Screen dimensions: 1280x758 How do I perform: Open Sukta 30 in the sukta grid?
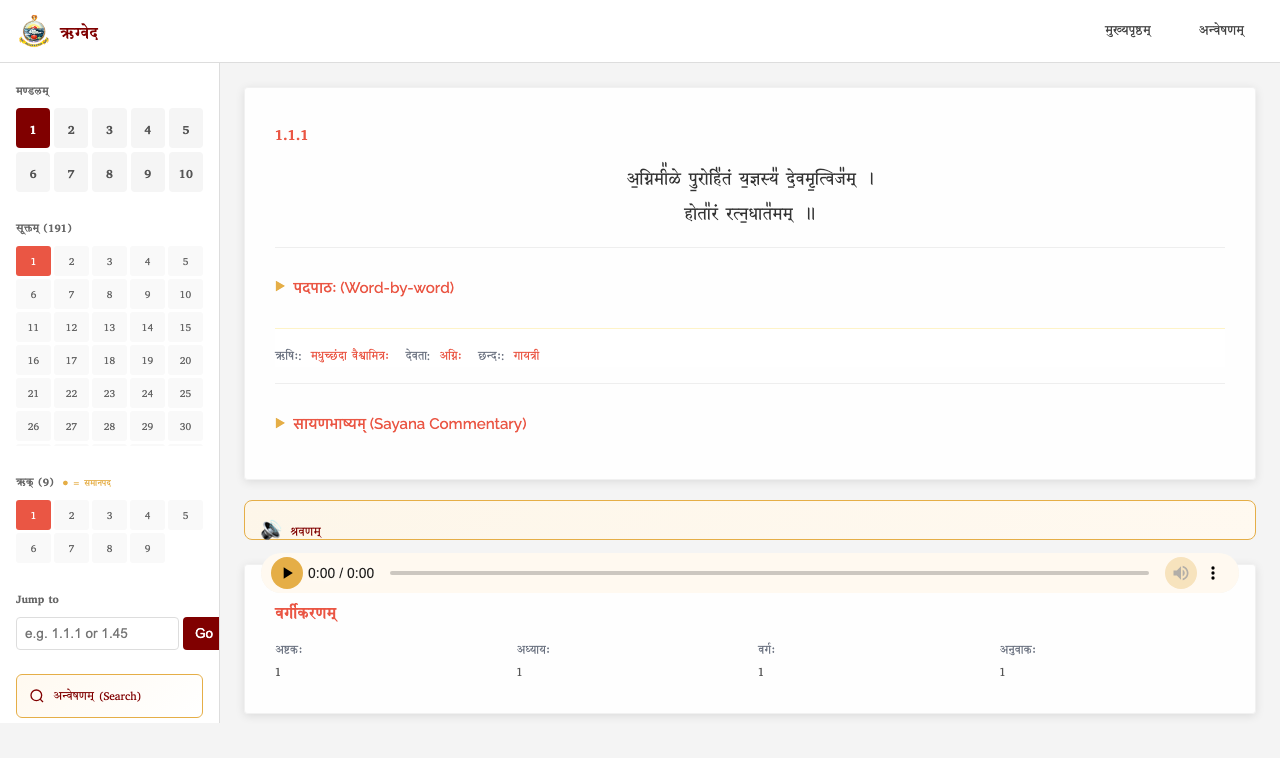186,426
